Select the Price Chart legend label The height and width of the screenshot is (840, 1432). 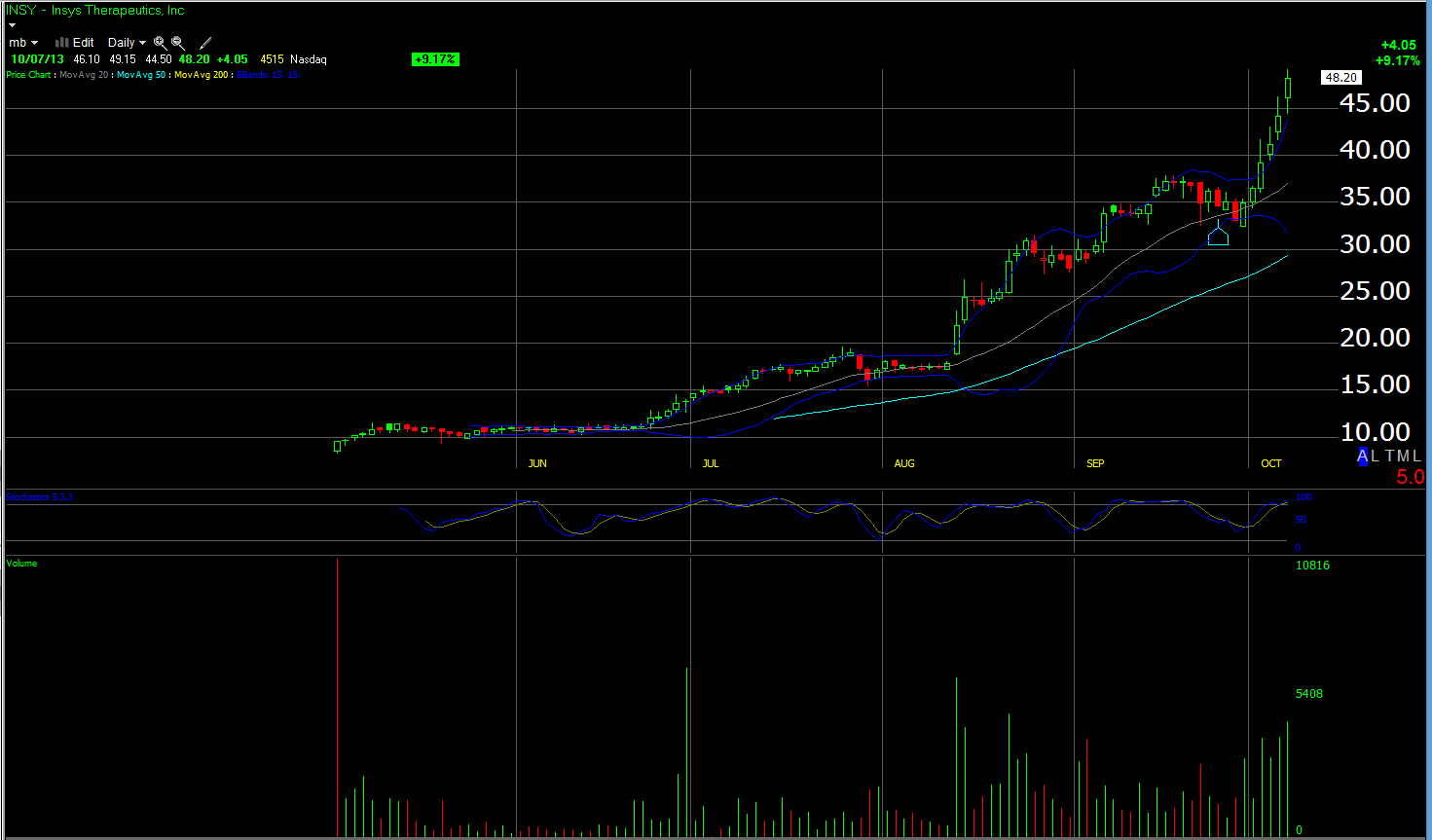point(28,75)
